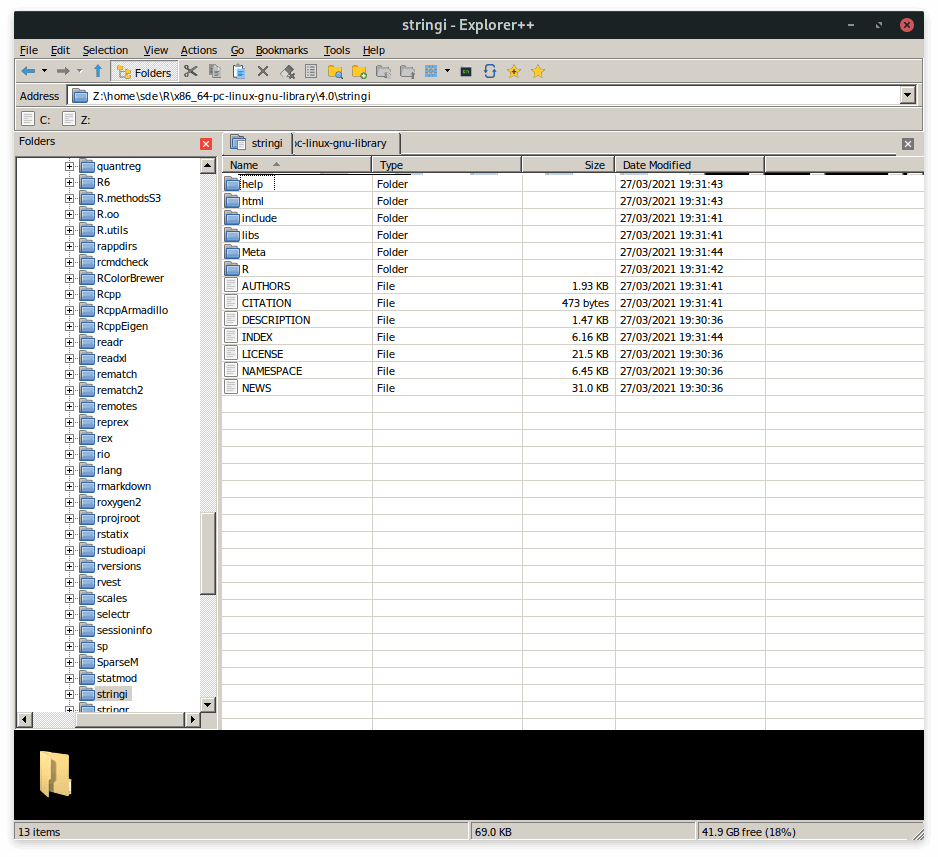Select the C: drive button
The width and height of the screenshot is (938, 857).
36,120
